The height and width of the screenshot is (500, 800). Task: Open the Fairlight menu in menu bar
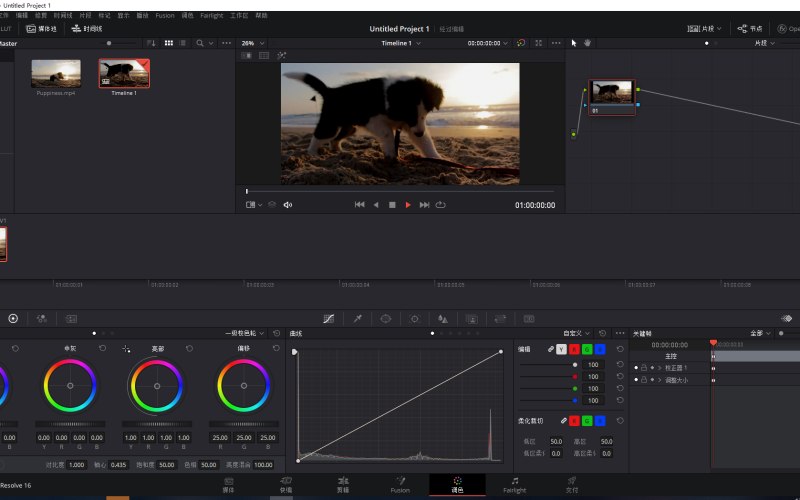pyautogui.click(x=212, y=16)
